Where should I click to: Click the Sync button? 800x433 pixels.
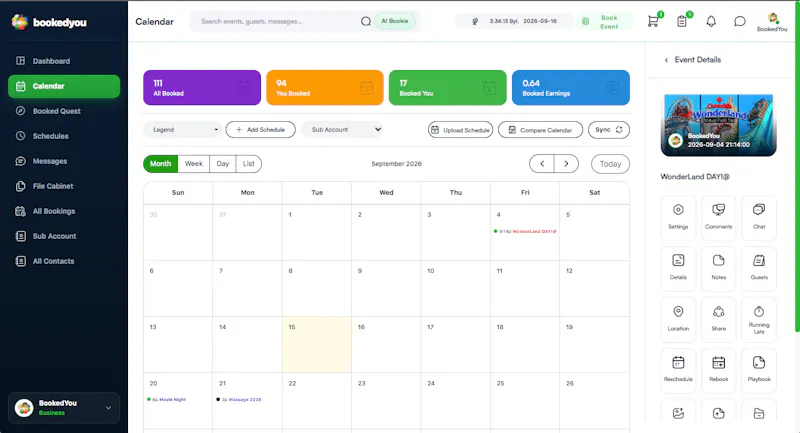[609, 130]
